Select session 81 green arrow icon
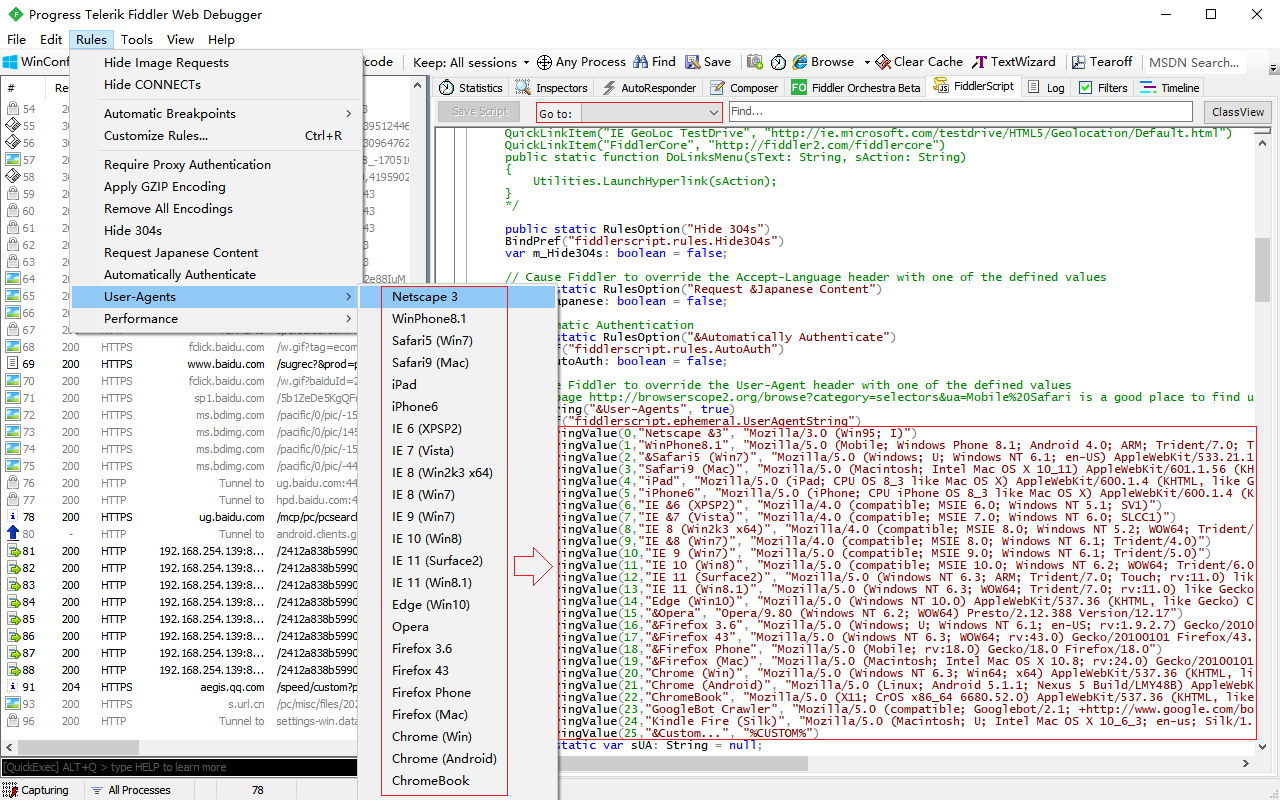This screenshot has width=1280, height=800. point(14,551)
